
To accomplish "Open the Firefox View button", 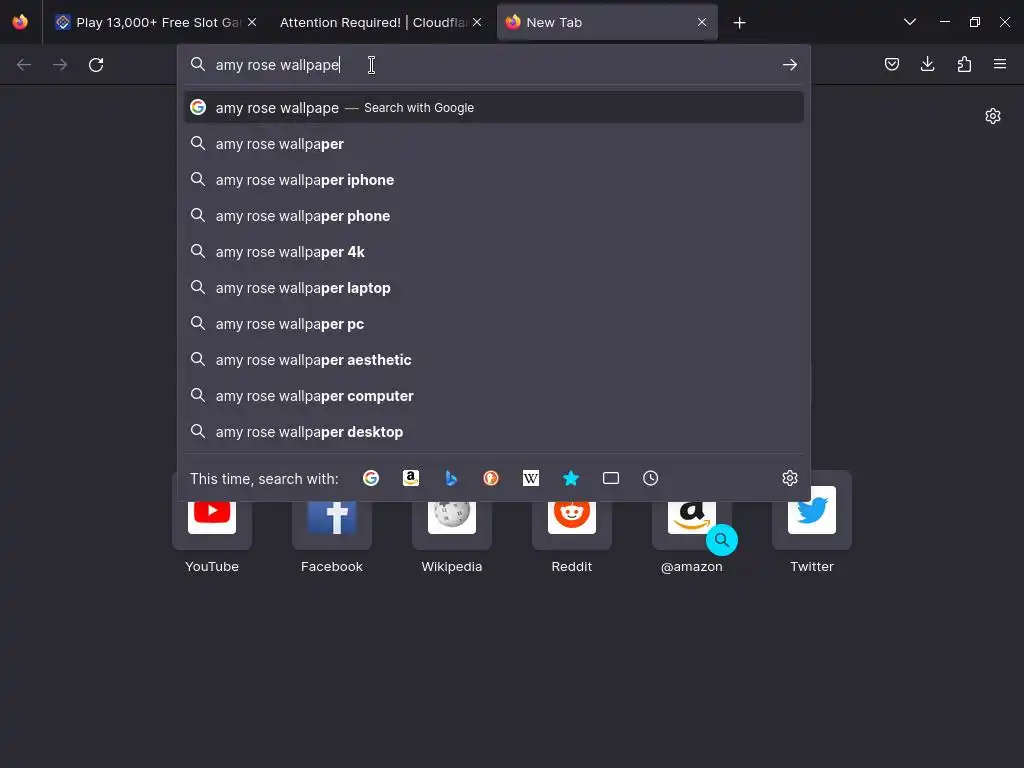I will (x=20, y=22).
